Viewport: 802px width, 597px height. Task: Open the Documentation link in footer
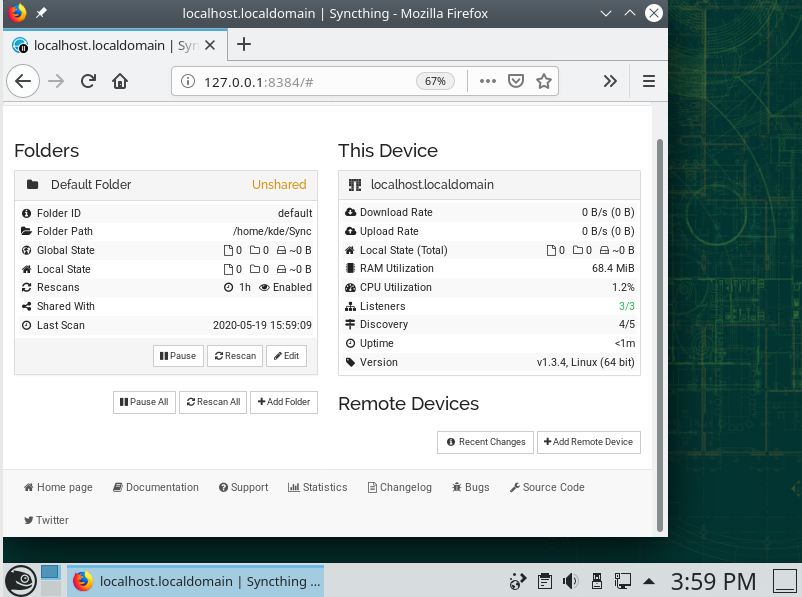point(156,488)
